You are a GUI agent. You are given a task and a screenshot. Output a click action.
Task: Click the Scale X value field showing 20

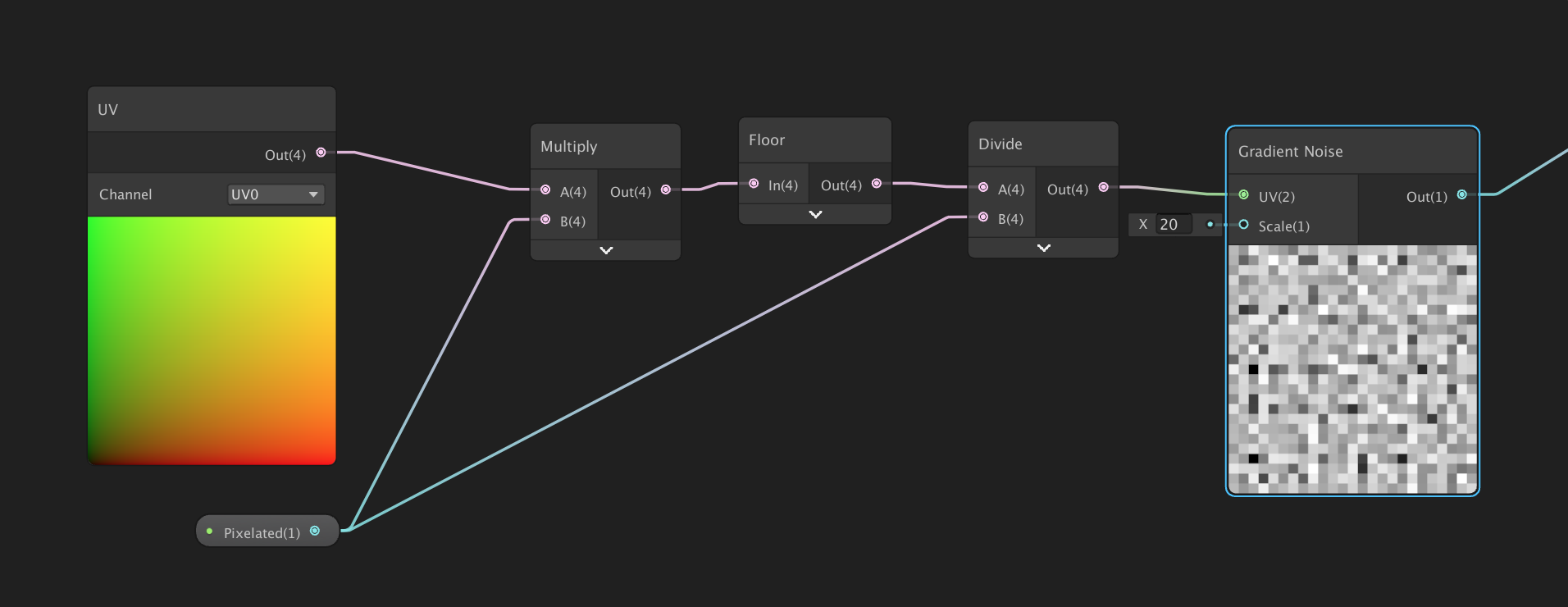click(1173, 225)
